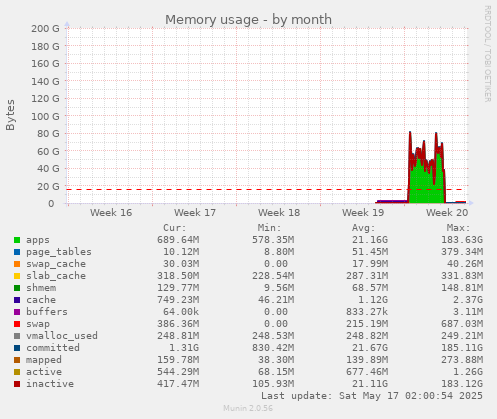The width and height of the screenshot is (497, 419).
Task: Click the page_tables blue legend swatch
Action: point(17,252)
